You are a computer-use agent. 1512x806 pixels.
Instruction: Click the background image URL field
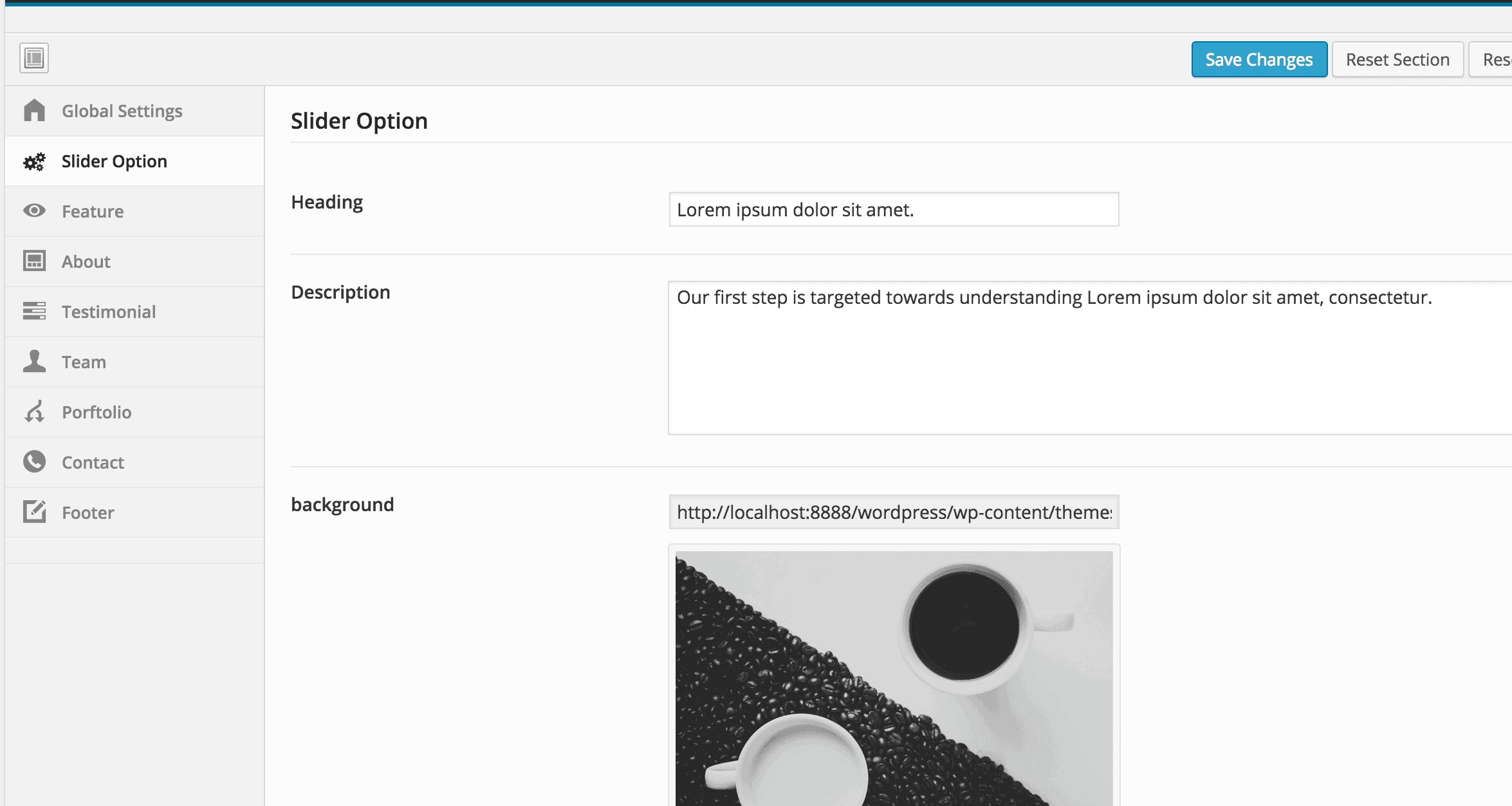(893, 512)
